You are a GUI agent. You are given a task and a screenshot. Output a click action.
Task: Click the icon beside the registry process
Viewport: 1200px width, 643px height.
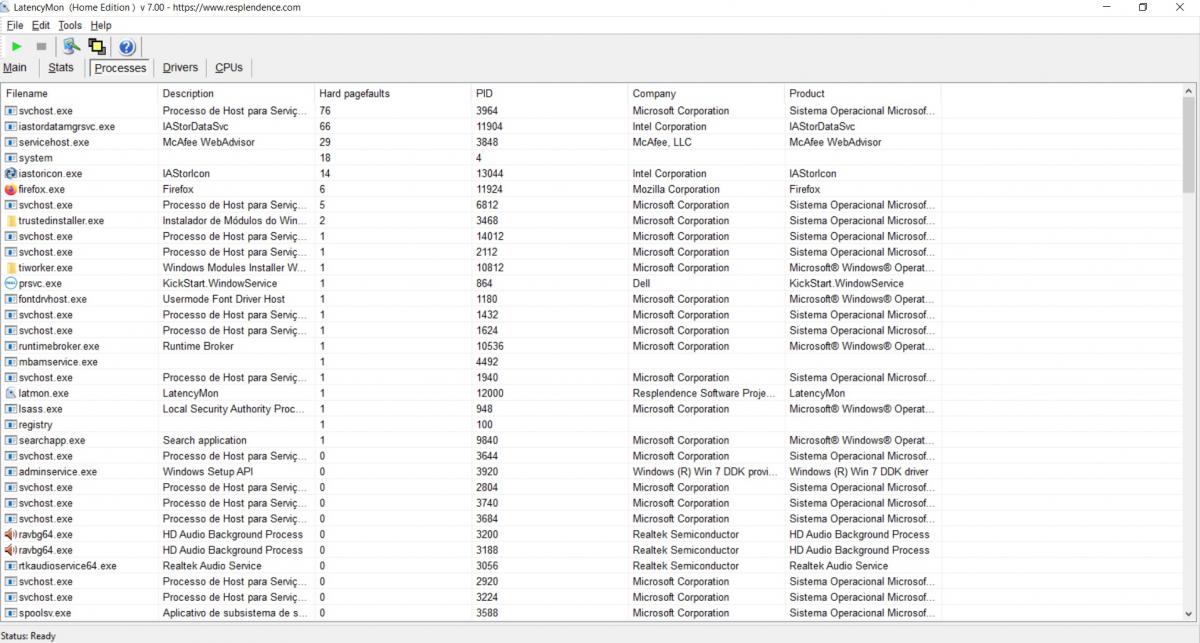[11, 425]
